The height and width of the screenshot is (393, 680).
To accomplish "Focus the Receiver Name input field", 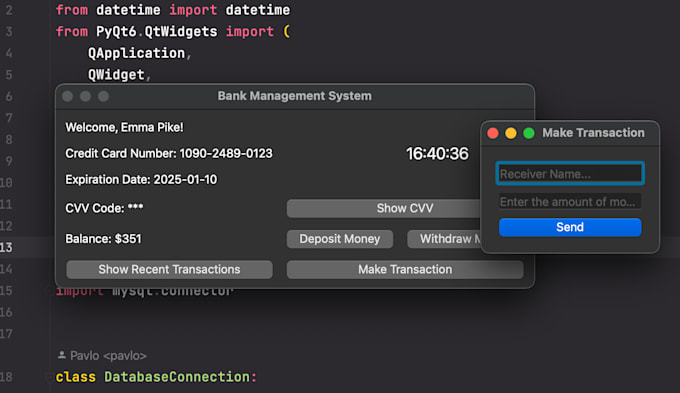I will (x=570, y=174).
